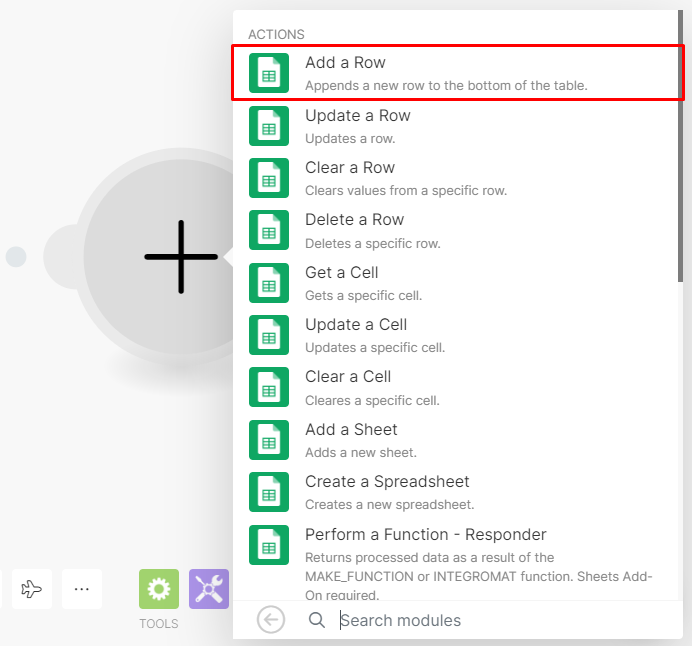Click the Sheets icon next to Update a Cell

(269, 335)
